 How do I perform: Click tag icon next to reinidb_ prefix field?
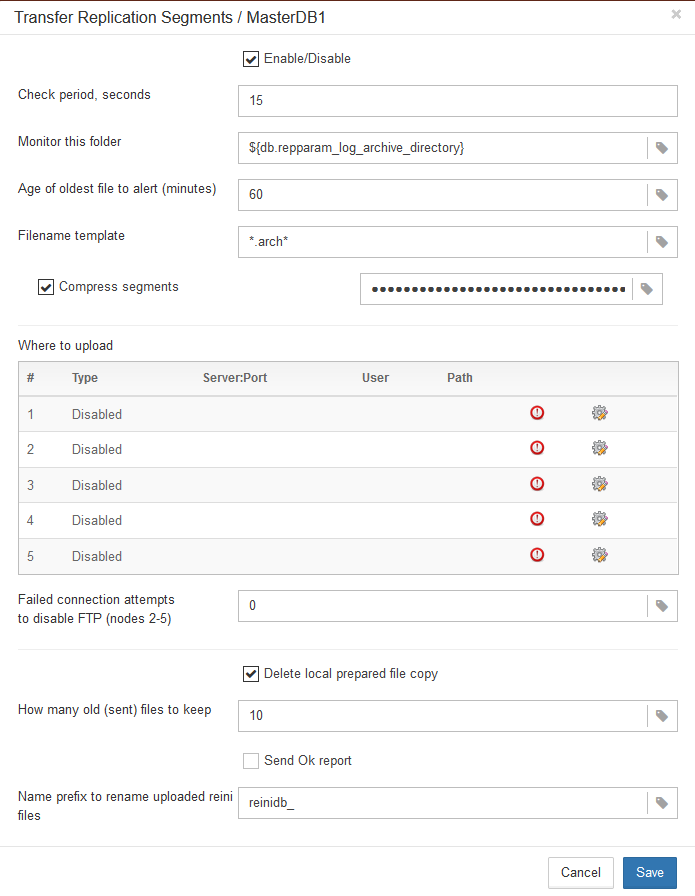[x=661, y=803]
